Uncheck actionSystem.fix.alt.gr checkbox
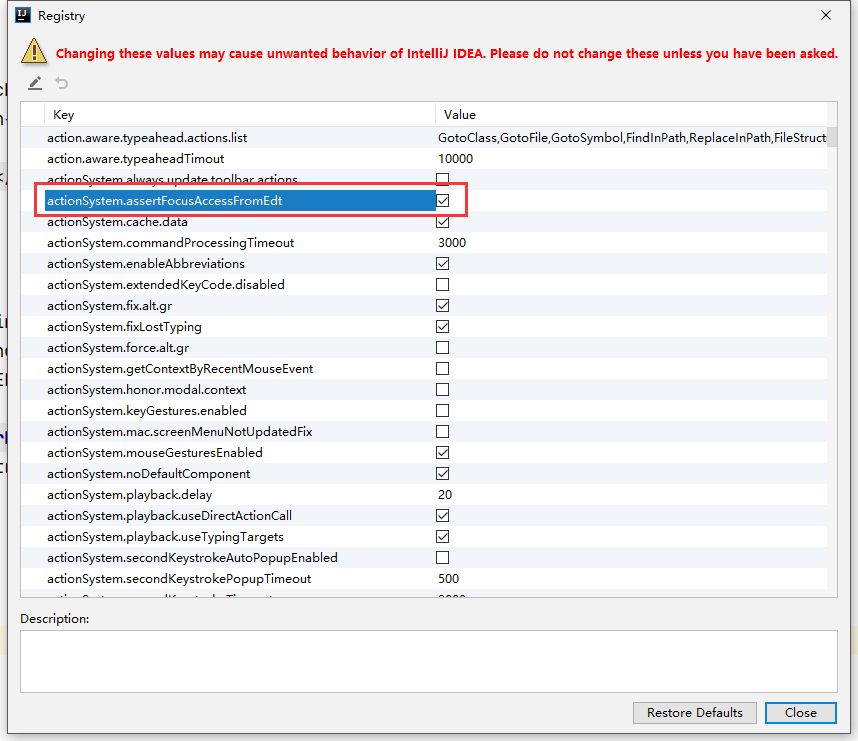This screenshot has width=858, height=741. coord(443,306)
